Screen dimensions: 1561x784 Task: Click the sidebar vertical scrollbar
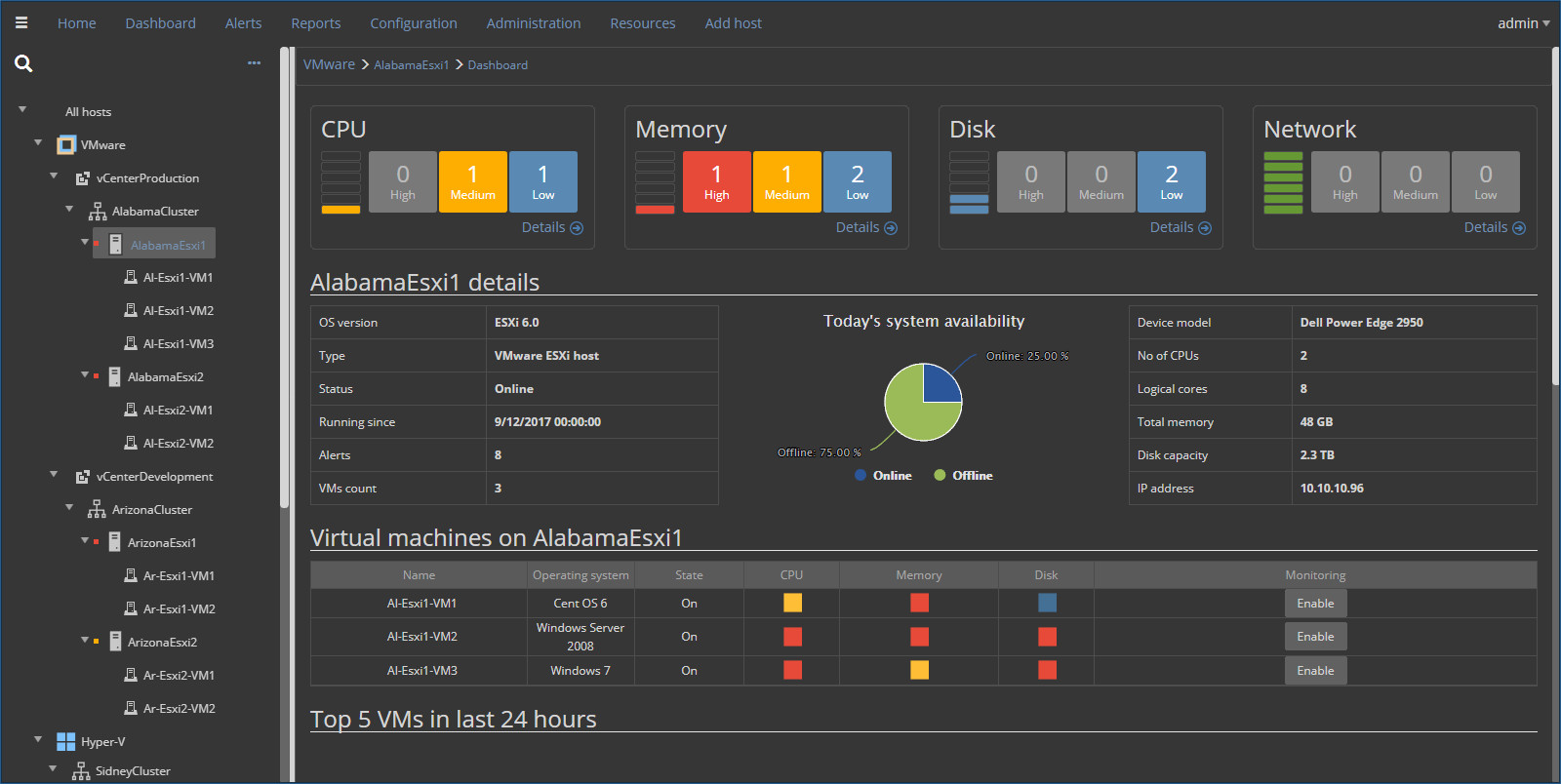tap(285, 278)
